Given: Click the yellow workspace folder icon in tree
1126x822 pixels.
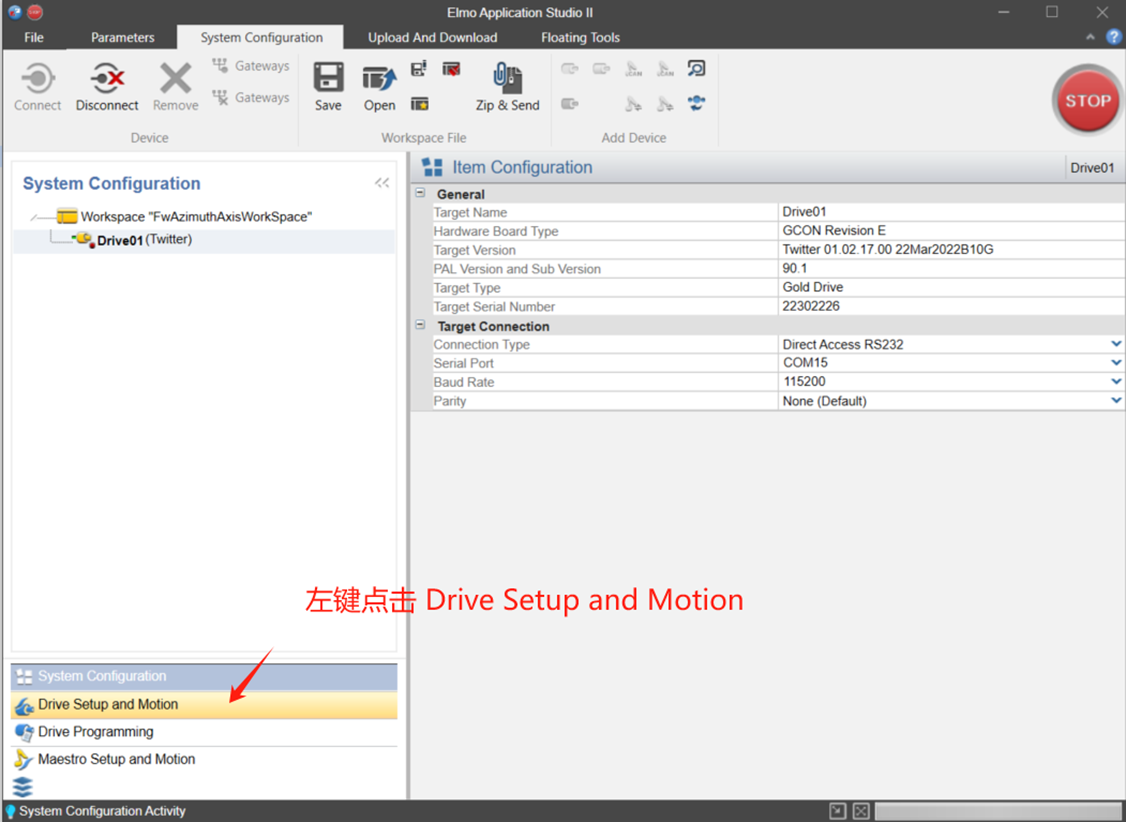Looking at the screenshot, I should pos(67,216).
